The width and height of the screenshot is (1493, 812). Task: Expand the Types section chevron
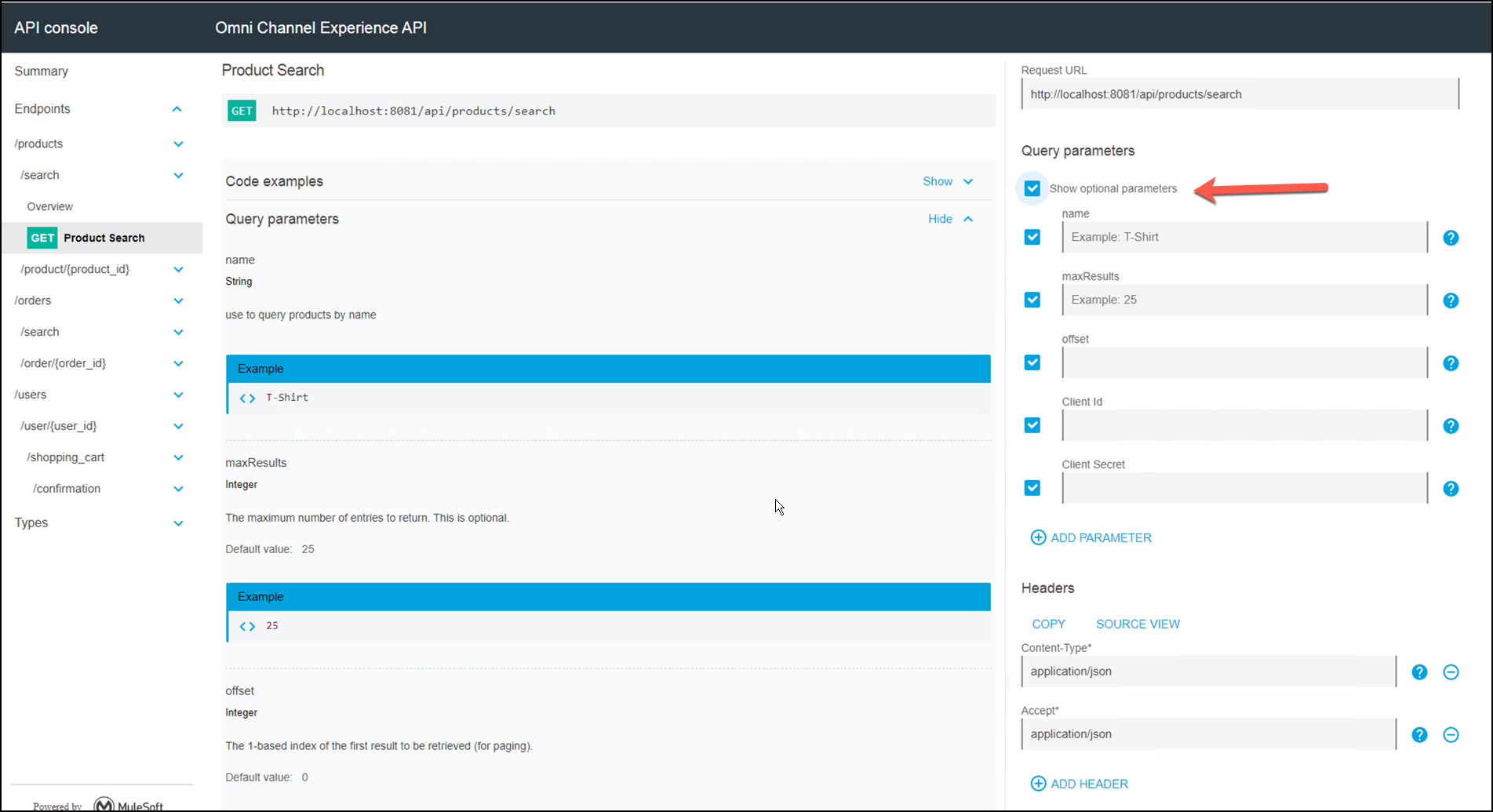[x=178, y=523]
